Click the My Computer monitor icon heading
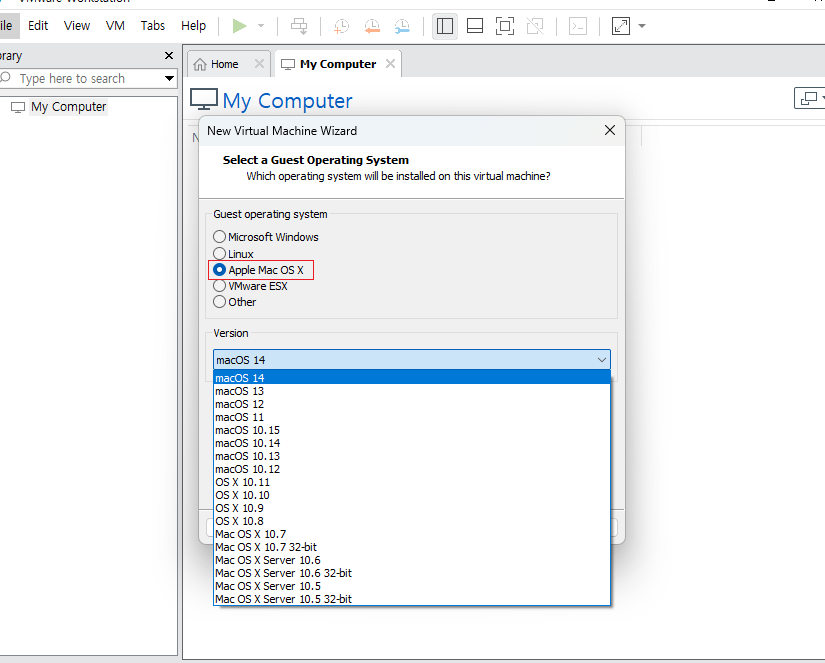Viewport: 825px width, 663px height. 204,99
